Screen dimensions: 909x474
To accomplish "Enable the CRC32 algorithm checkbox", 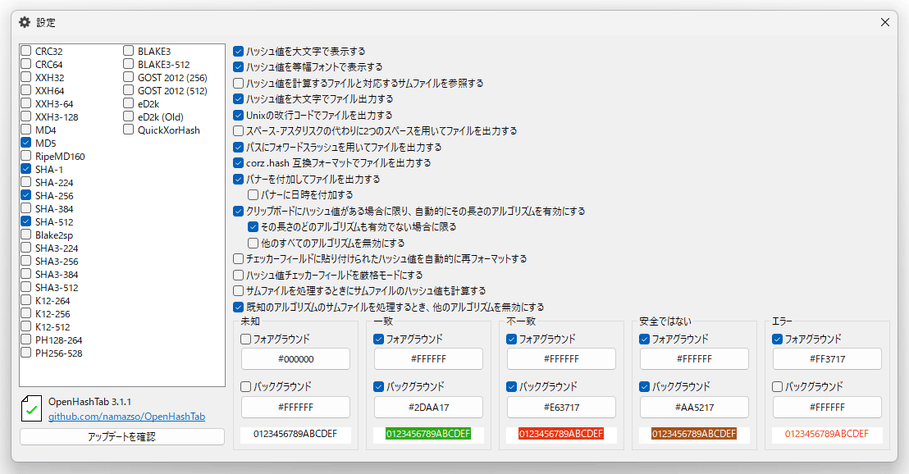I will coord(26,50).
